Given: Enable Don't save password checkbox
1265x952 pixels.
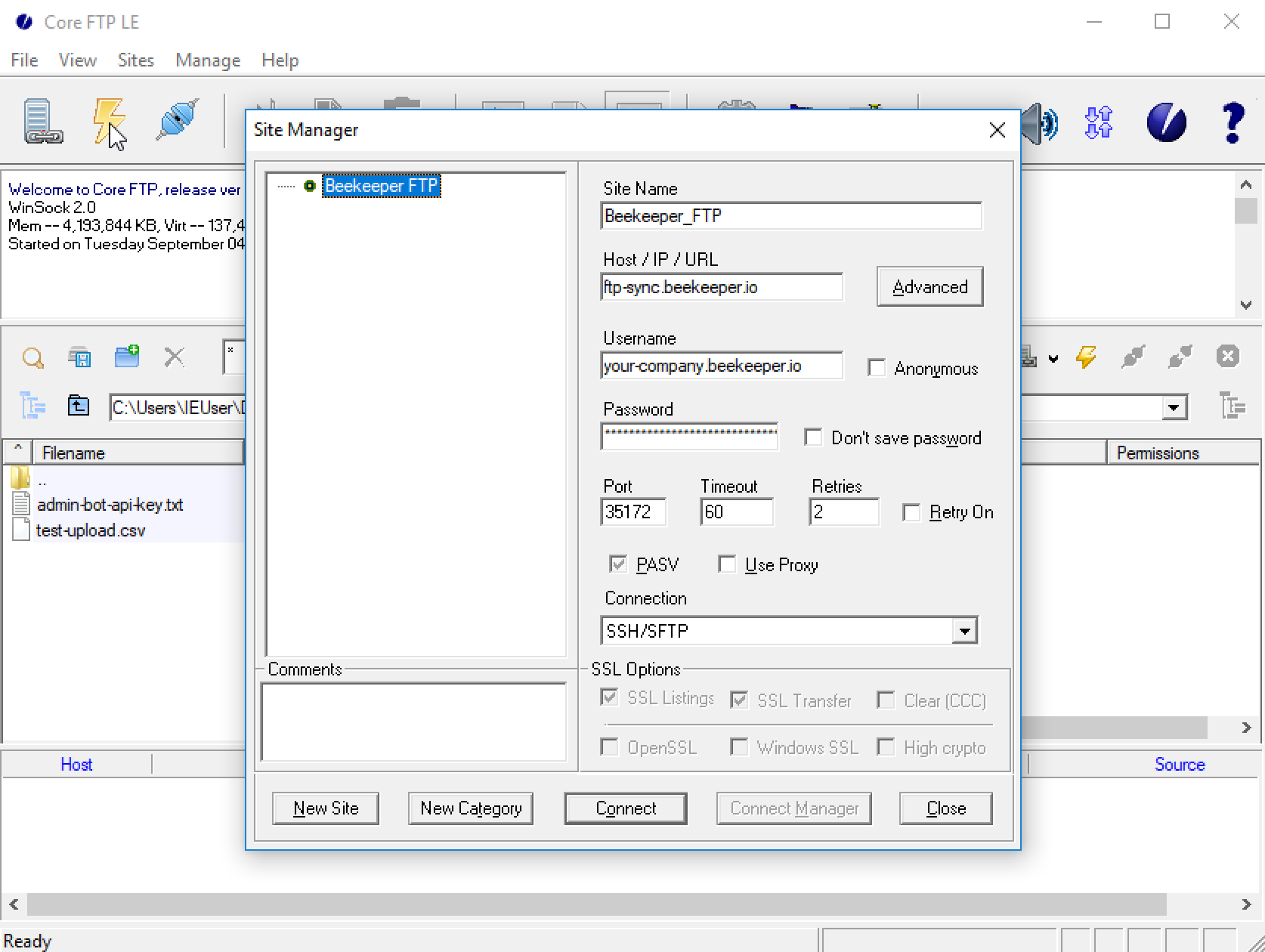Looking at the screenshot, I should tap(813, 437).
